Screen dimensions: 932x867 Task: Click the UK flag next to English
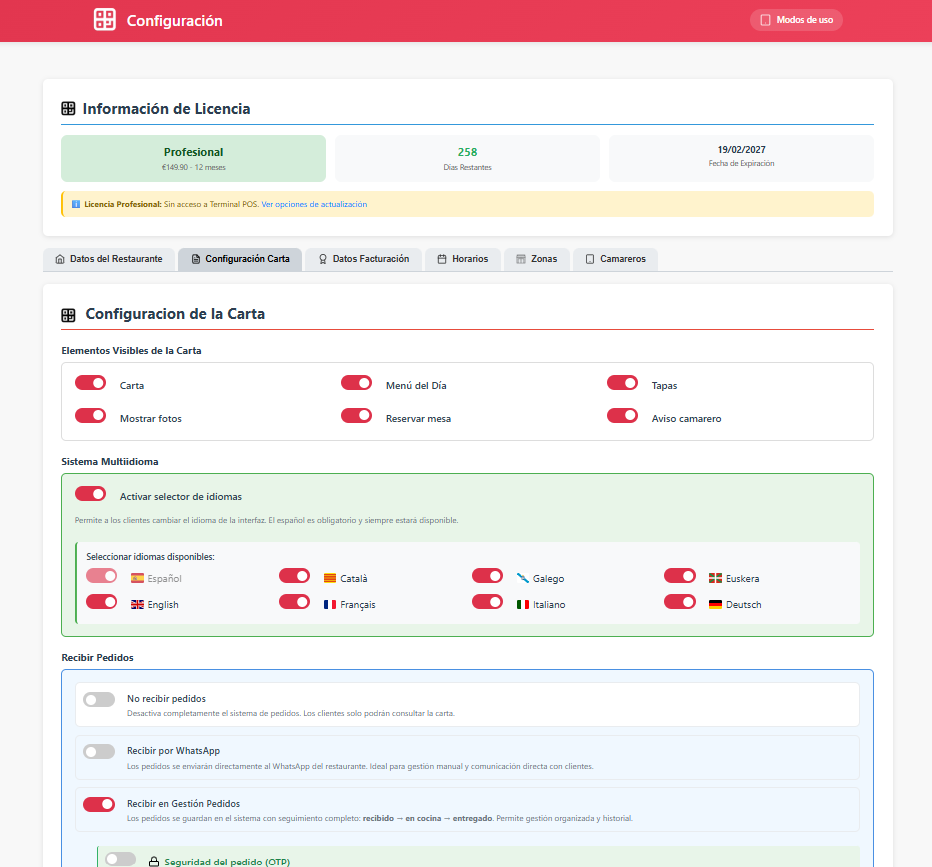tap(137, 604)
